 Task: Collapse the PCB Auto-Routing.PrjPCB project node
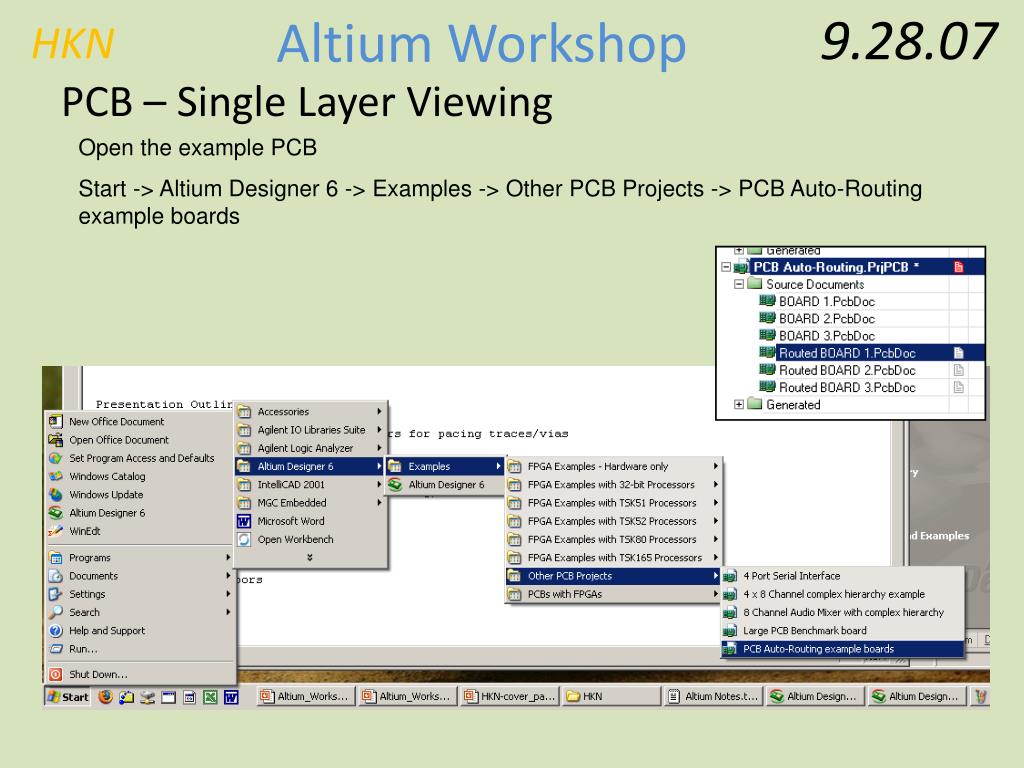click(x=726, y=267)
